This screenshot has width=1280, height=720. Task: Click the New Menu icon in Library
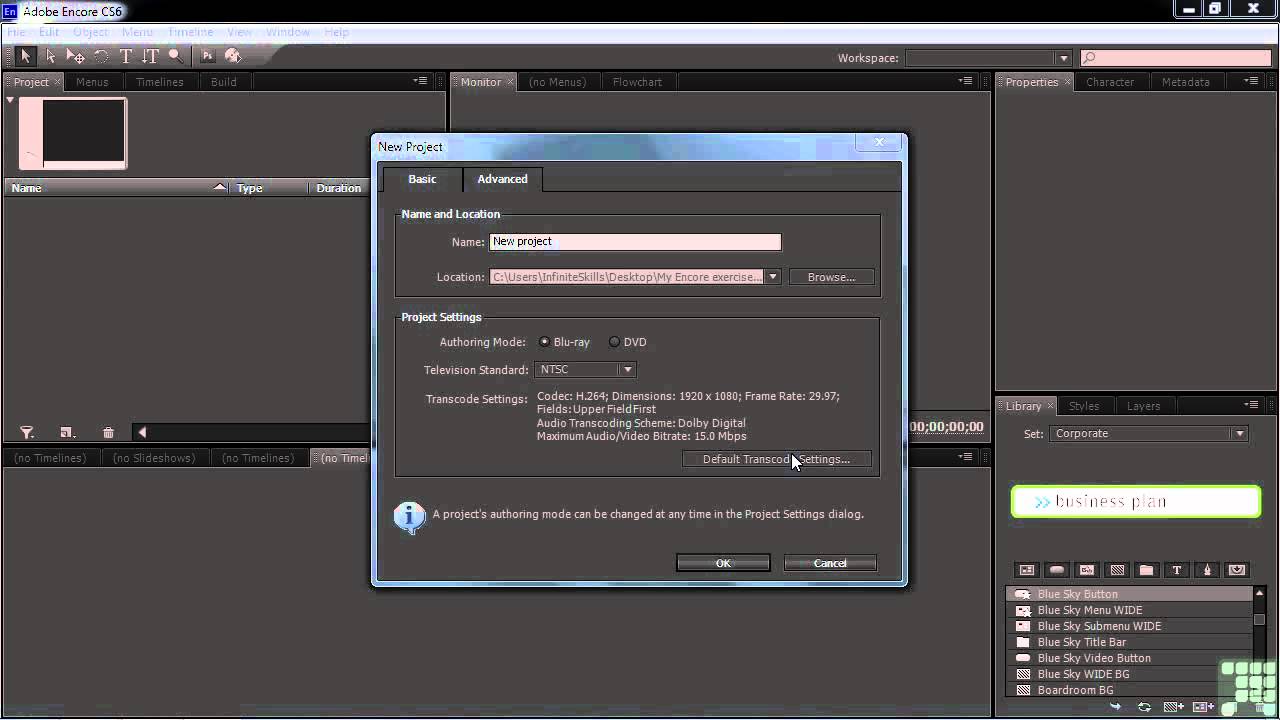point(1203,707)
